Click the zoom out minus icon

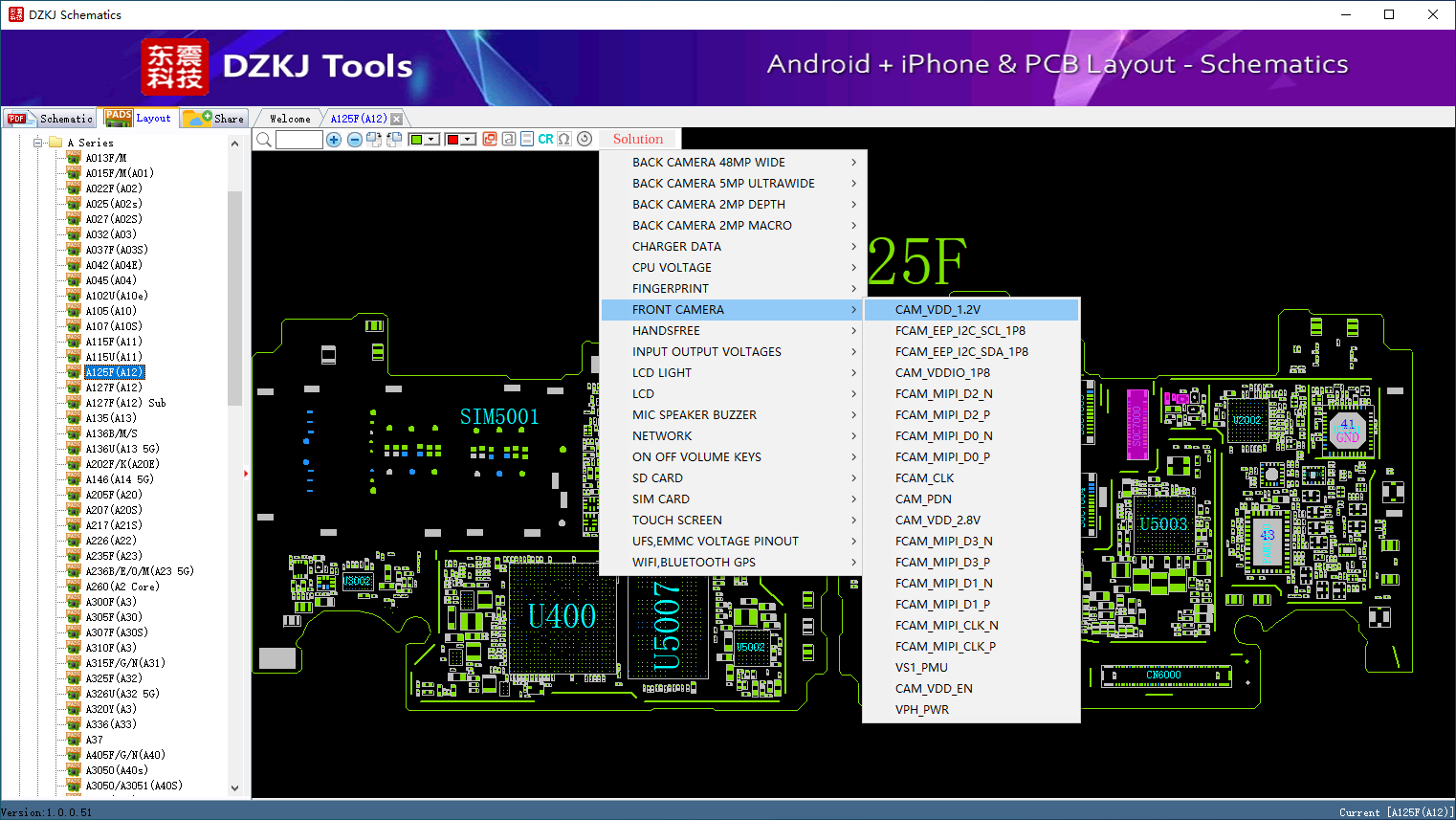pyautogui.click(x=354, y=140)
